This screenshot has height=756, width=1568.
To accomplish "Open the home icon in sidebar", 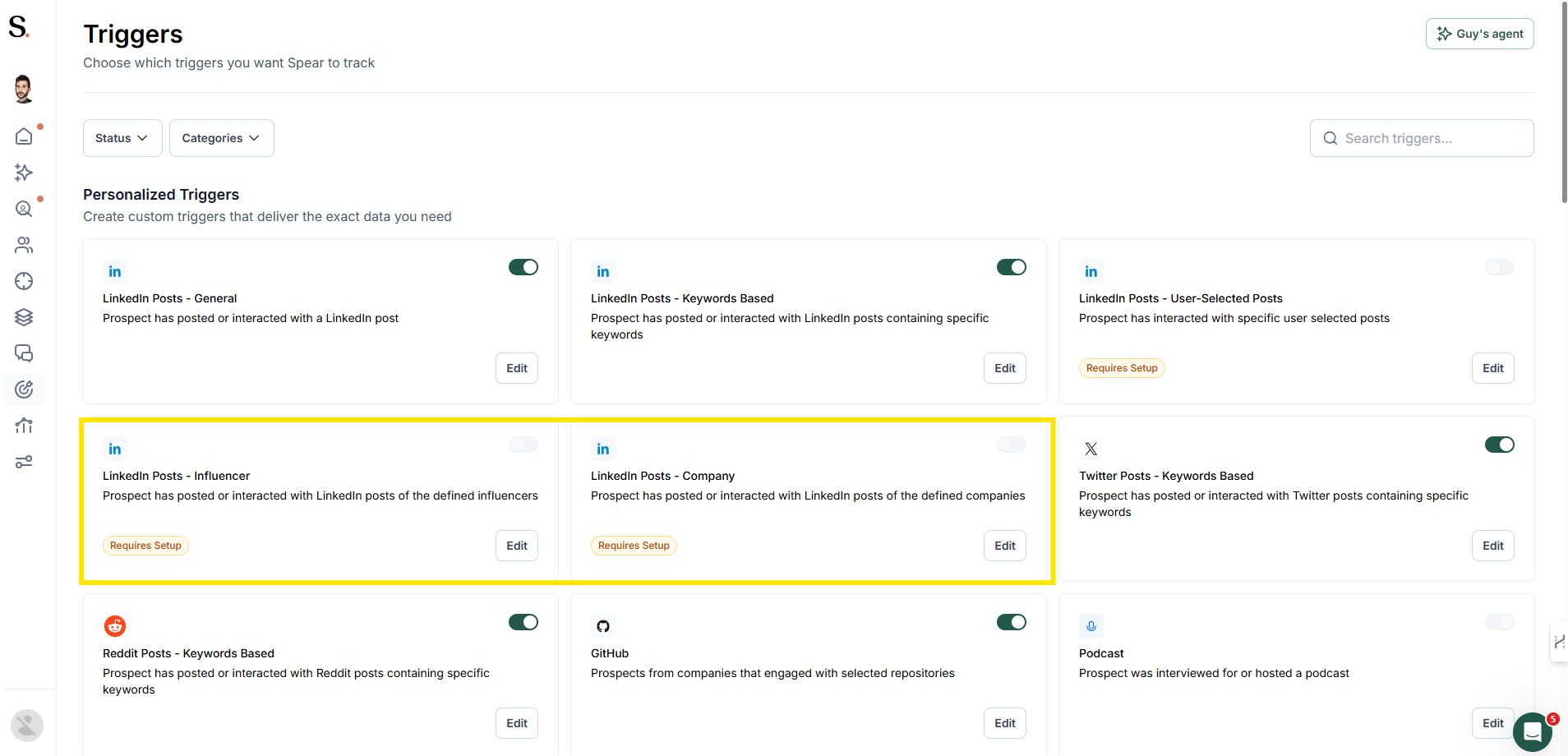I will click(24, 136).
